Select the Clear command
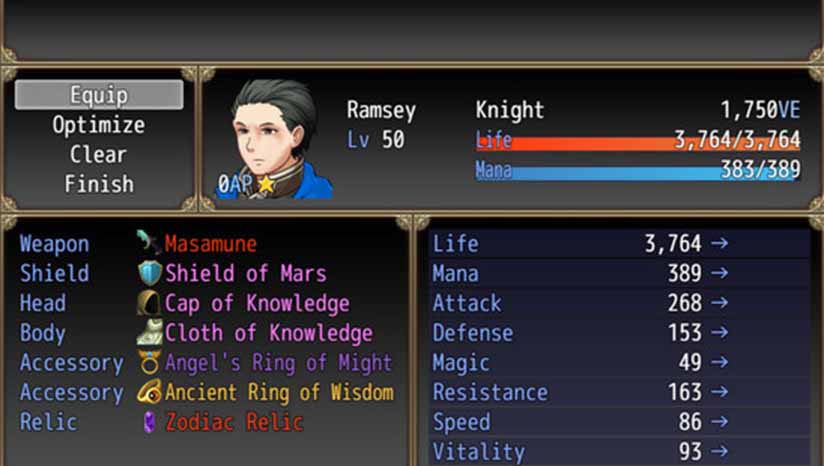Viewport: 824px width, 466px height. click(98, 154)
